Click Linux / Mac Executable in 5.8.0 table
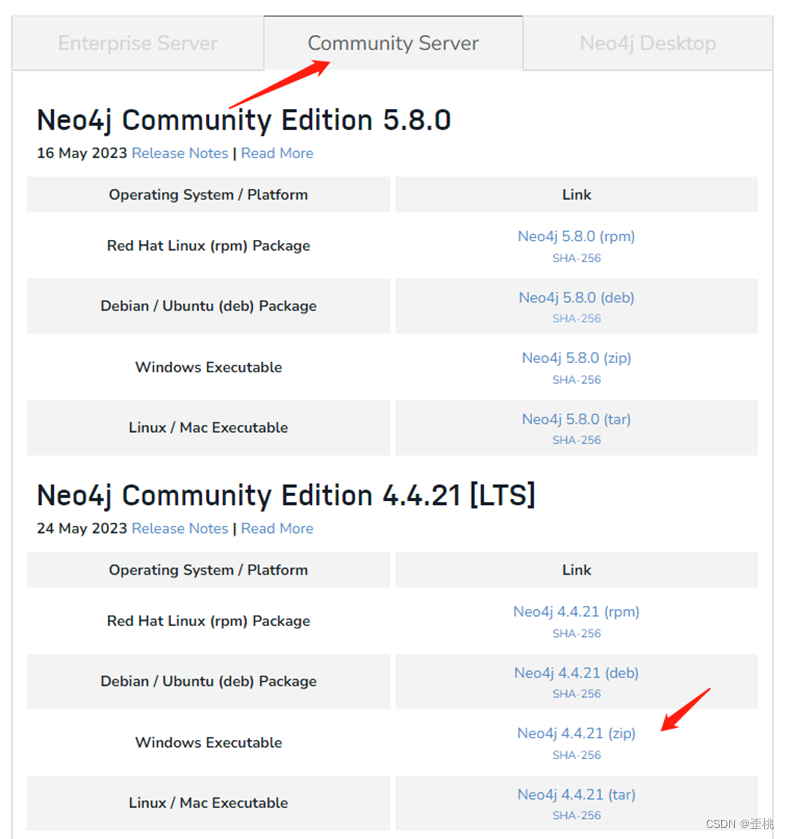 click(209, 428)
